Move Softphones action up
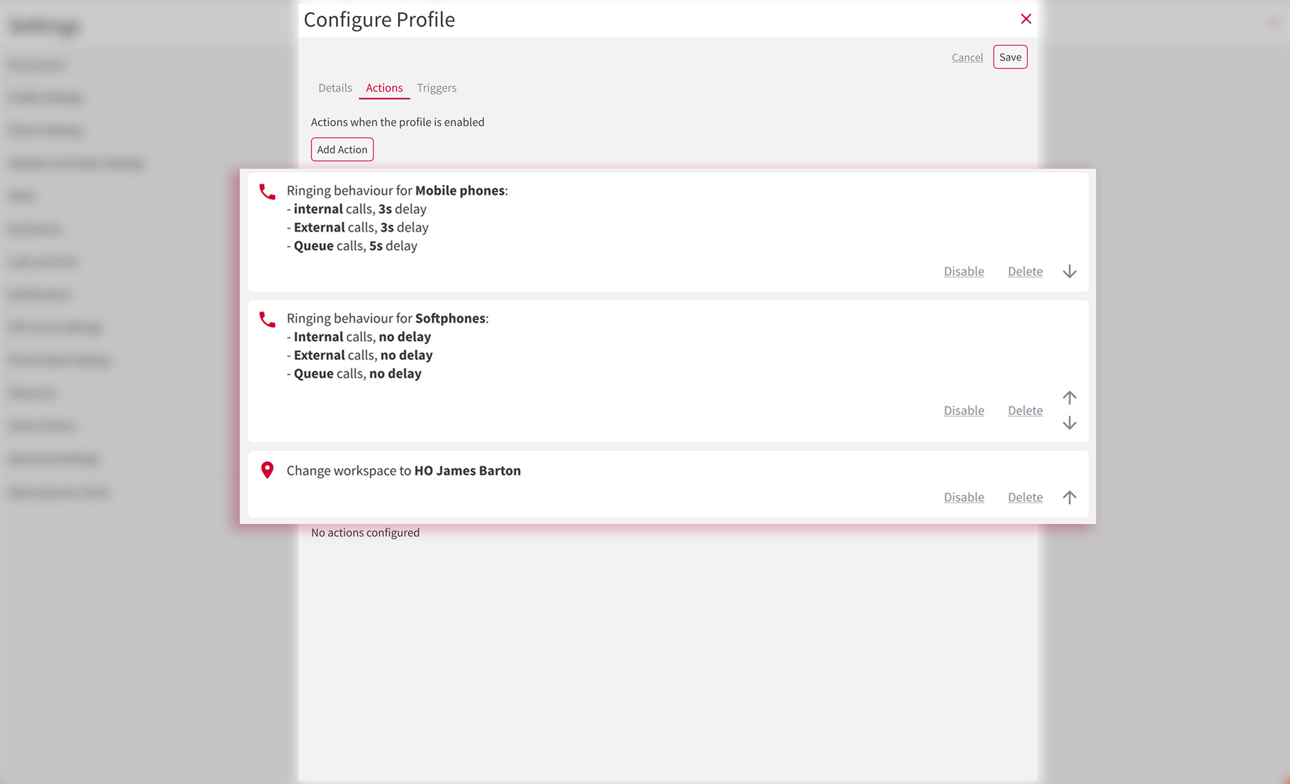 click(x=1069, y=397)
